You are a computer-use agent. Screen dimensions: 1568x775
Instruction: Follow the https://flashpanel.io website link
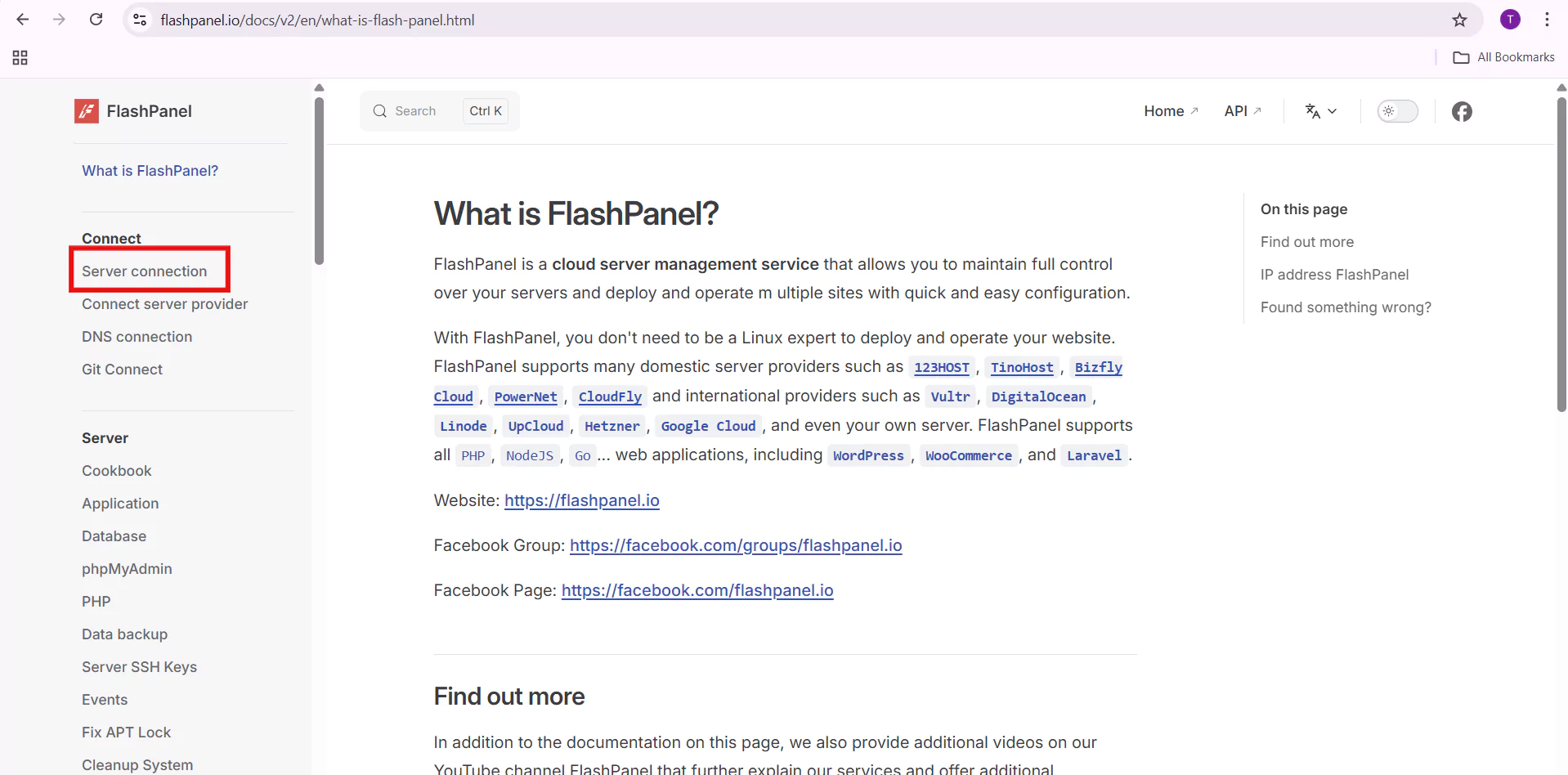(x=581, y=500)
